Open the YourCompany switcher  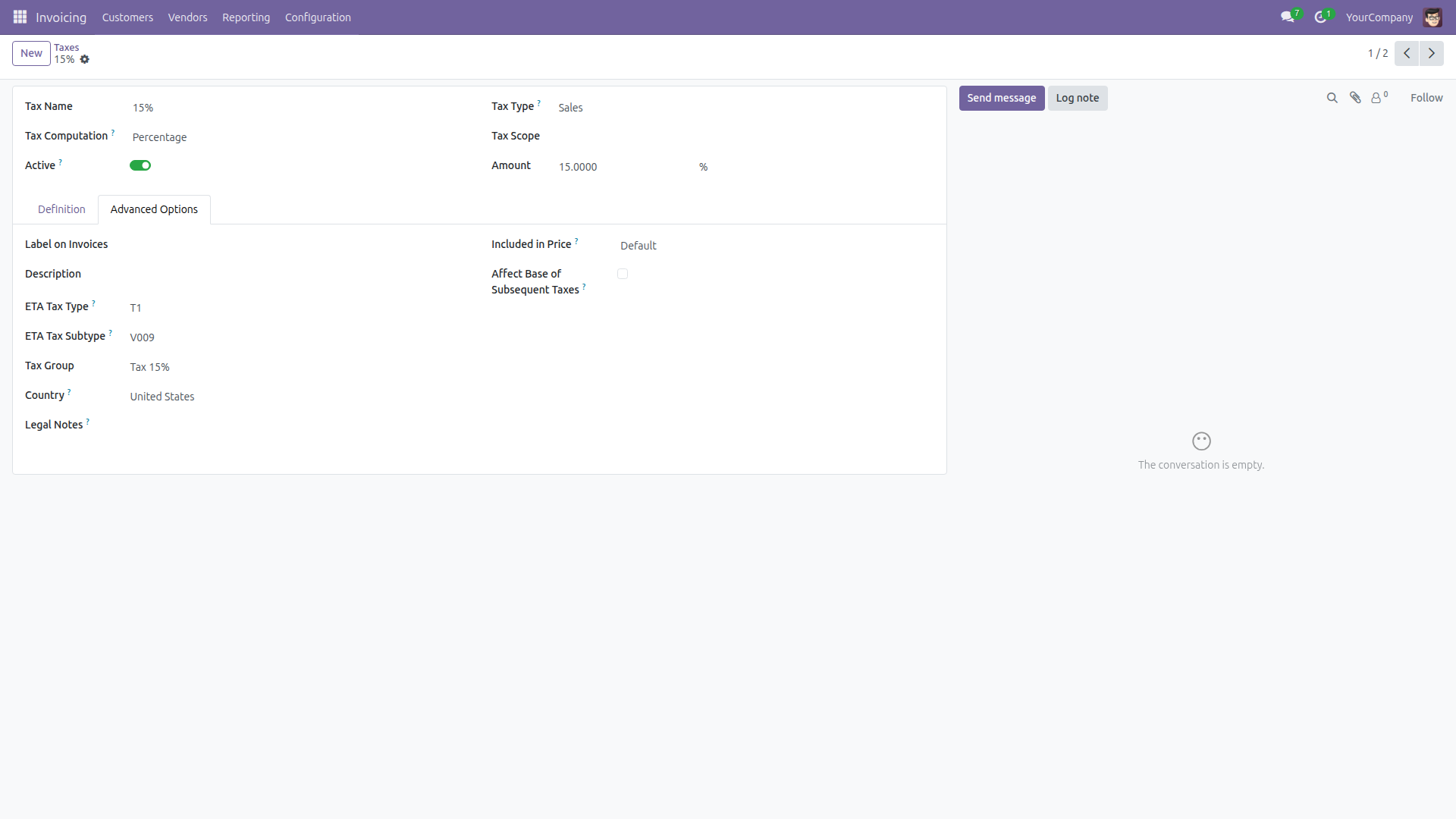point(1379,17)
